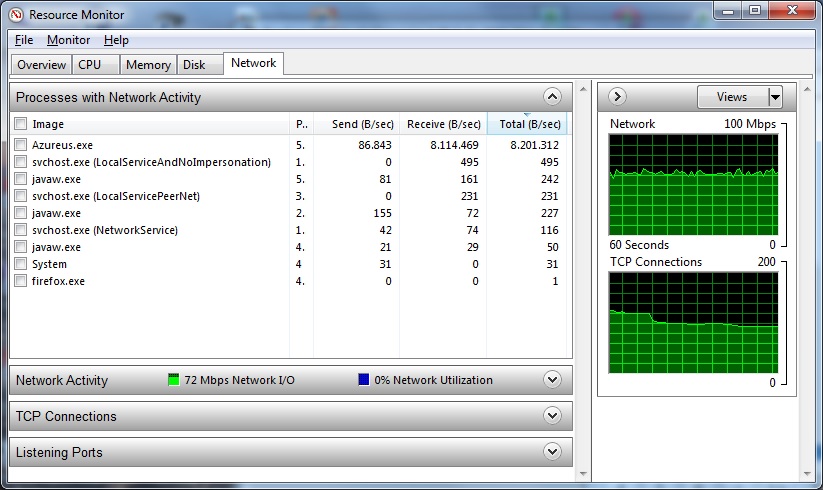Check the Azureus.exe checkbox
This screenshot has width=823, height=490.
click(x=20, y=144)
